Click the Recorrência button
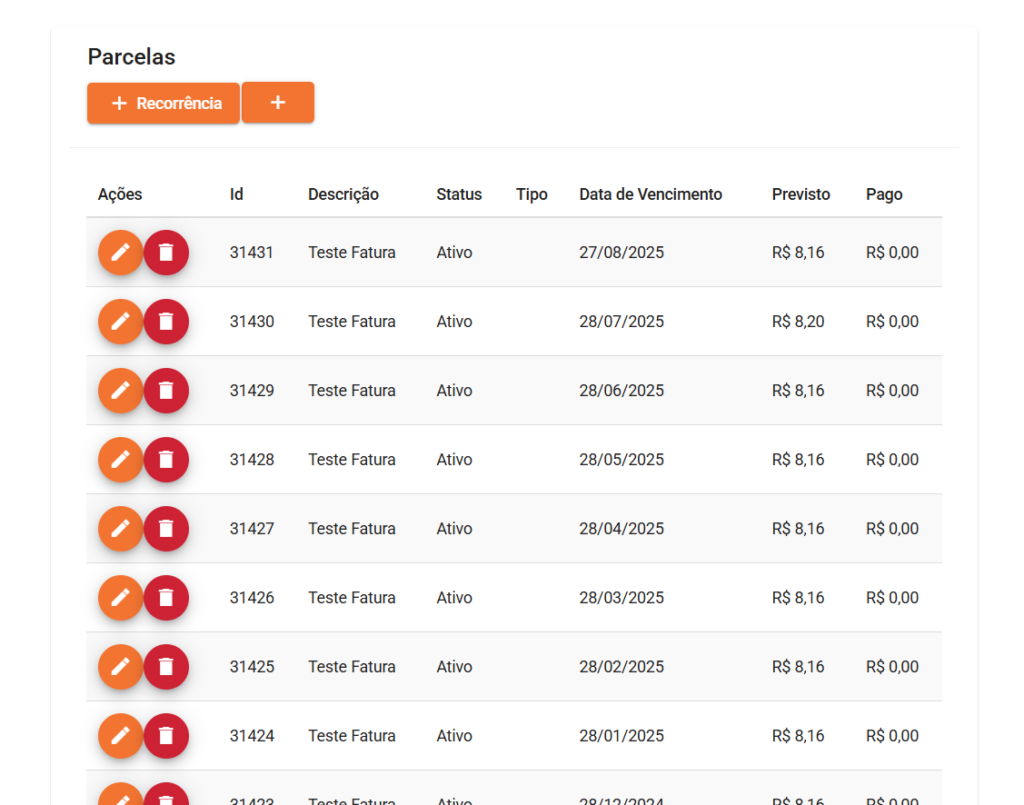This screenshot has width=1024, height=805. 163,103
